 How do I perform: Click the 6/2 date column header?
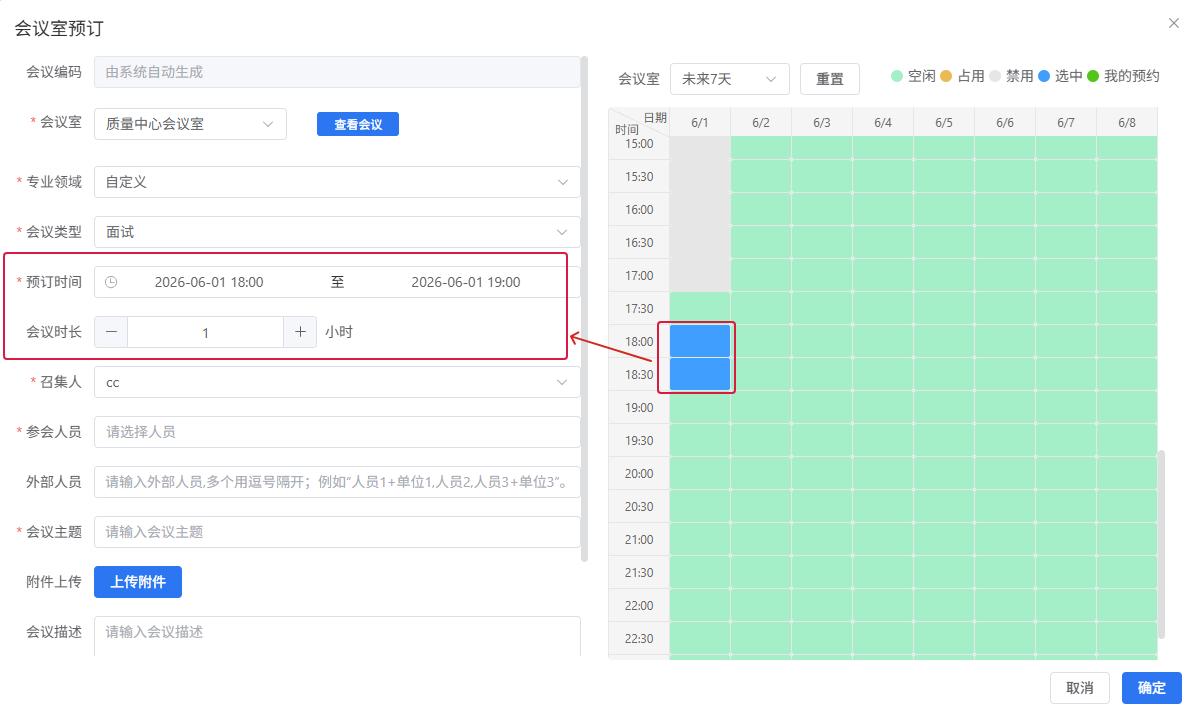(761, 123)
